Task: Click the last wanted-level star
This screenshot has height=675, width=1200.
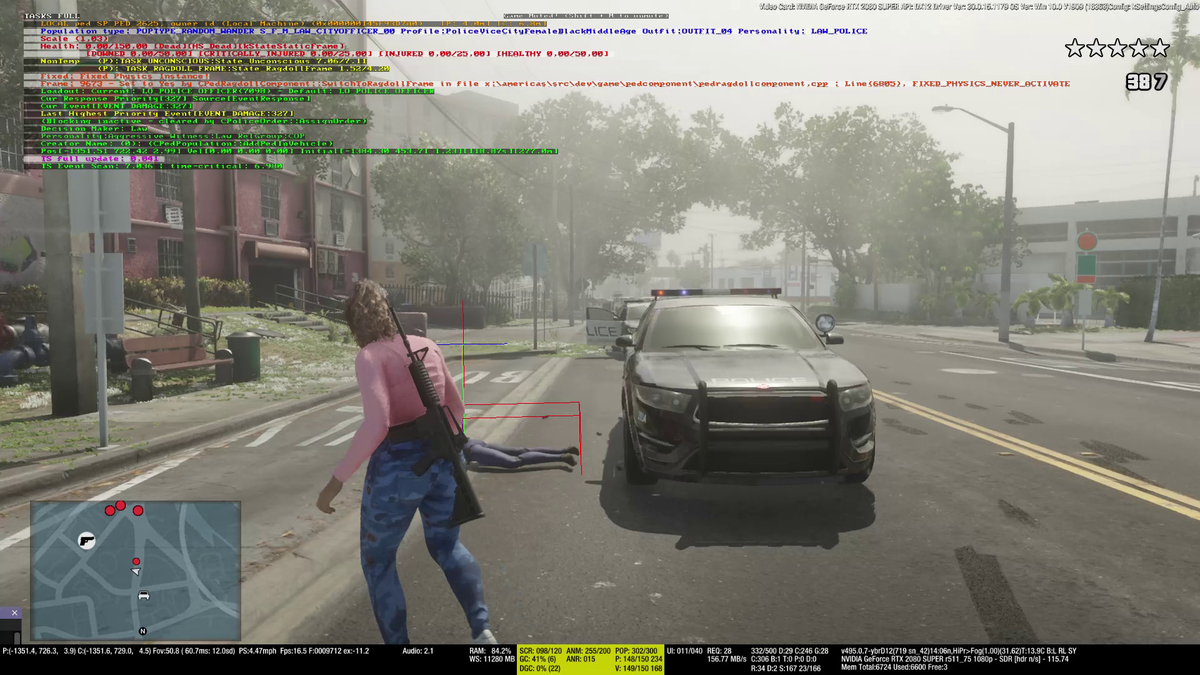Action: click(1159, 48)
